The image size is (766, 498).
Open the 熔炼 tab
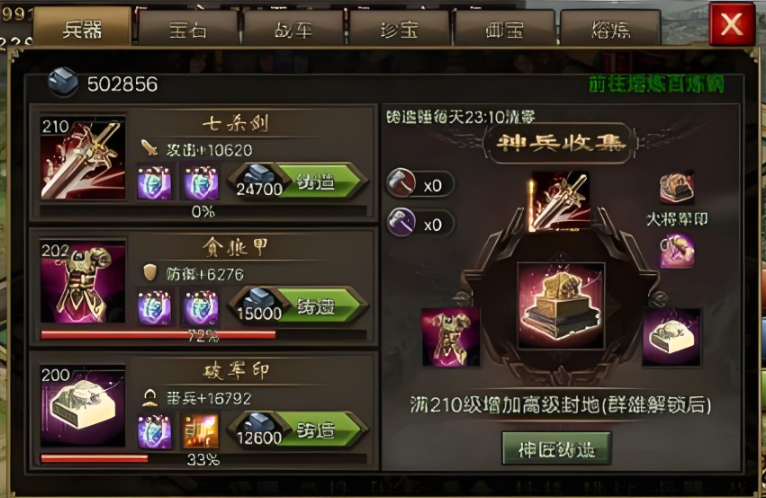(x=611, y=30)
